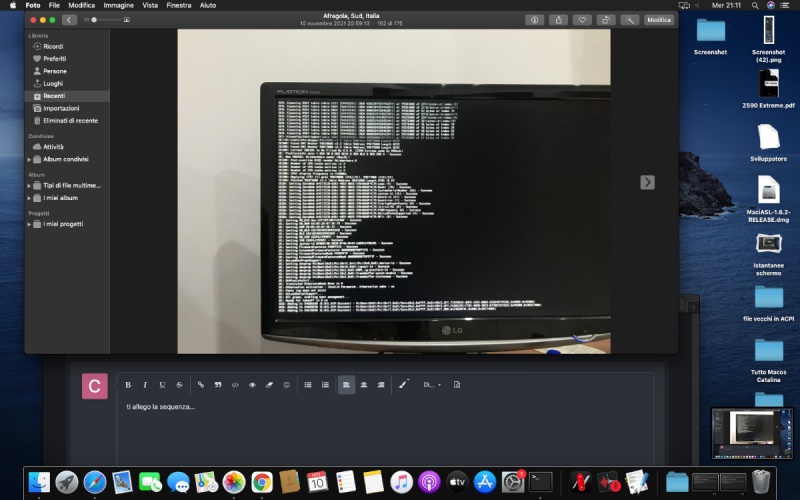Image resolution: width=800 pixels, height=500 pixels.
Task: Go back with the Foto toolbar back arrow
Action: (x=69, y=20)
